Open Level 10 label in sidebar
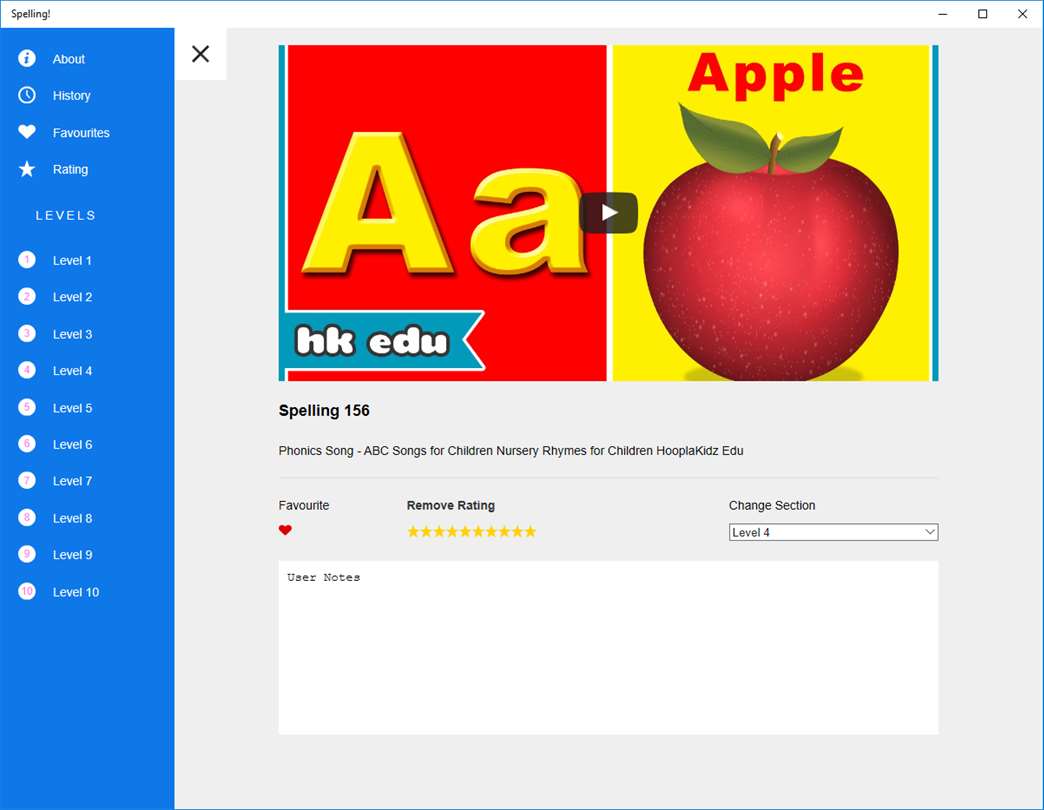This screenshot has height=810, width=1044. click(x=75, y=592)
